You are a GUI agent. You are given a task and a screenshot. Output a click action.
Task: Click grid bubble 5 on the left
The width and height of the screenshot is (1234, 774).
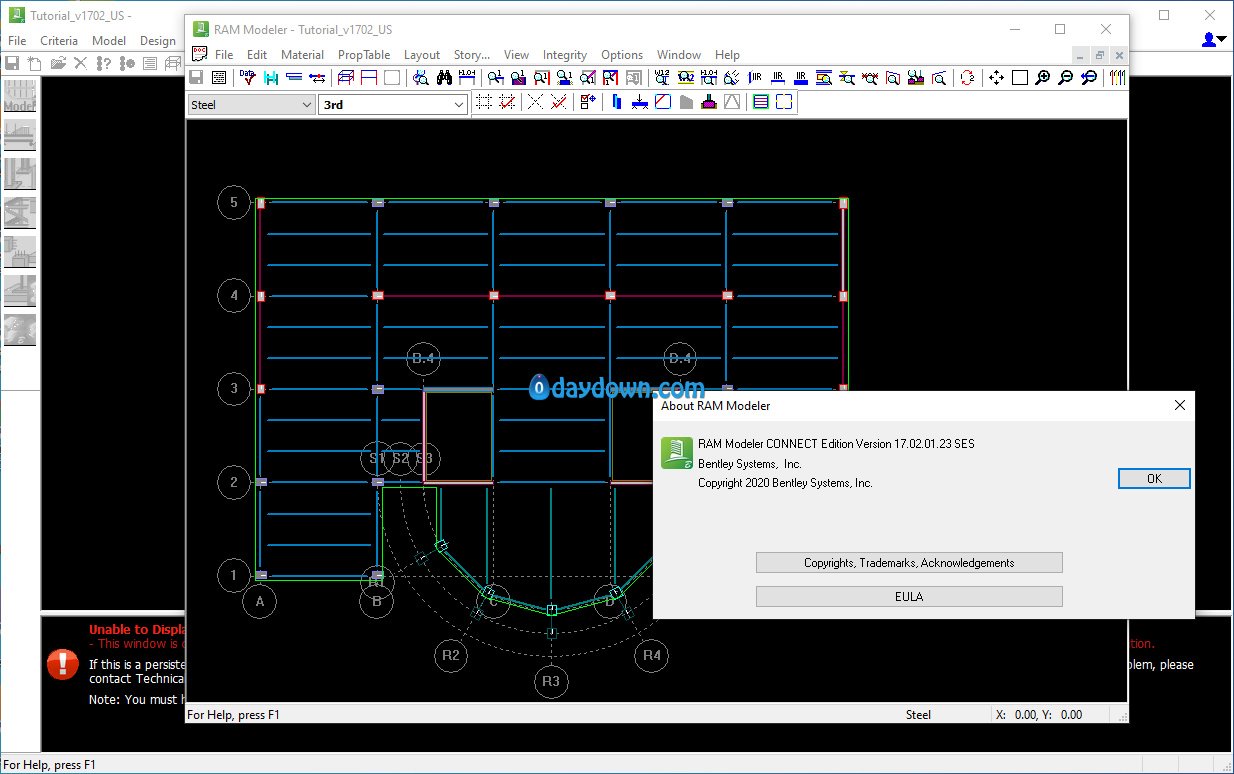pyautogui.click(x=234, y=203)
